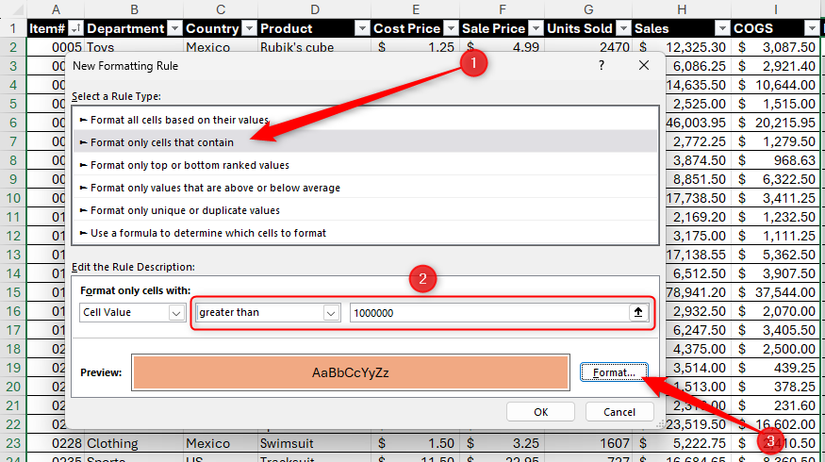Click cell containing 'Rubik's cube'
The width and height of the screenshot is (825, 462).
pyautogui.click(x=314, y=46)
